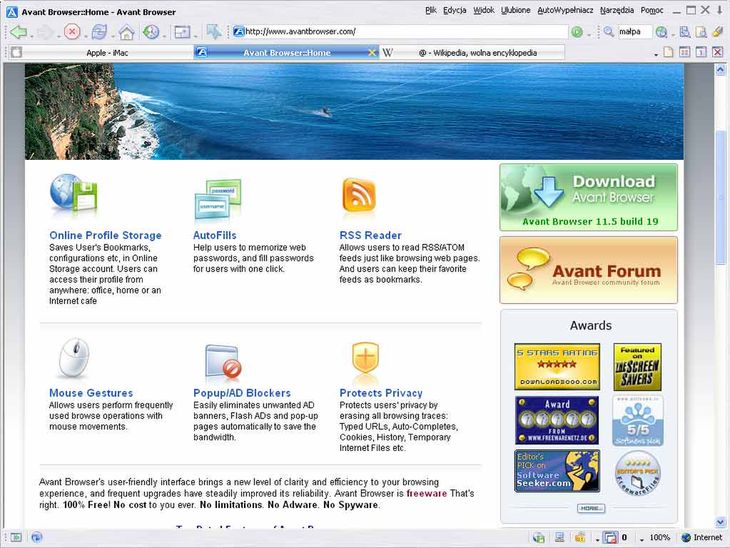Click the pointer arrow icon left of the address bar

214,32
